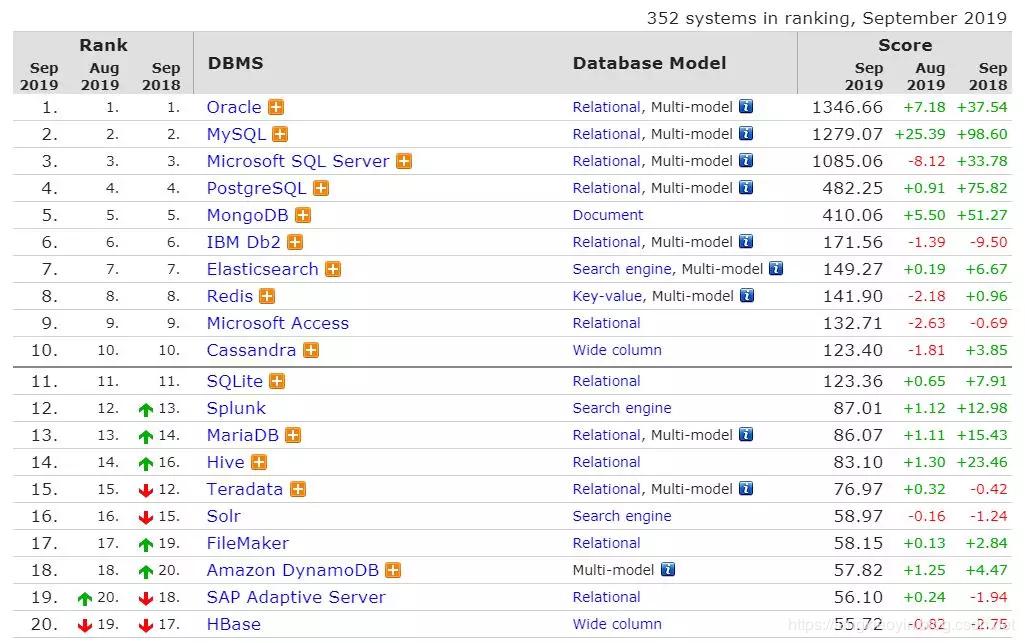The image size is (1025, 643).
Task: Click the orange plus icon next to Redis
Action: [x=267, y=296]
